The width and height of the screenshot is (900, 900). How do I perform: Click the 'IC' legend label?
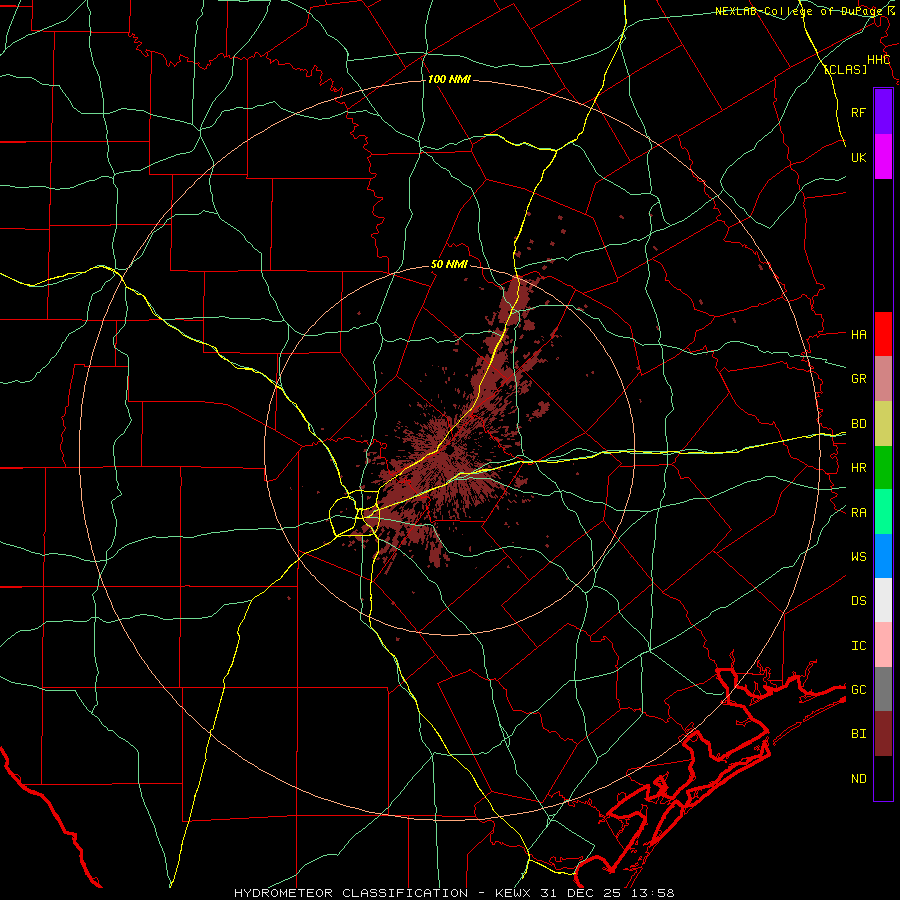point(858,646)
